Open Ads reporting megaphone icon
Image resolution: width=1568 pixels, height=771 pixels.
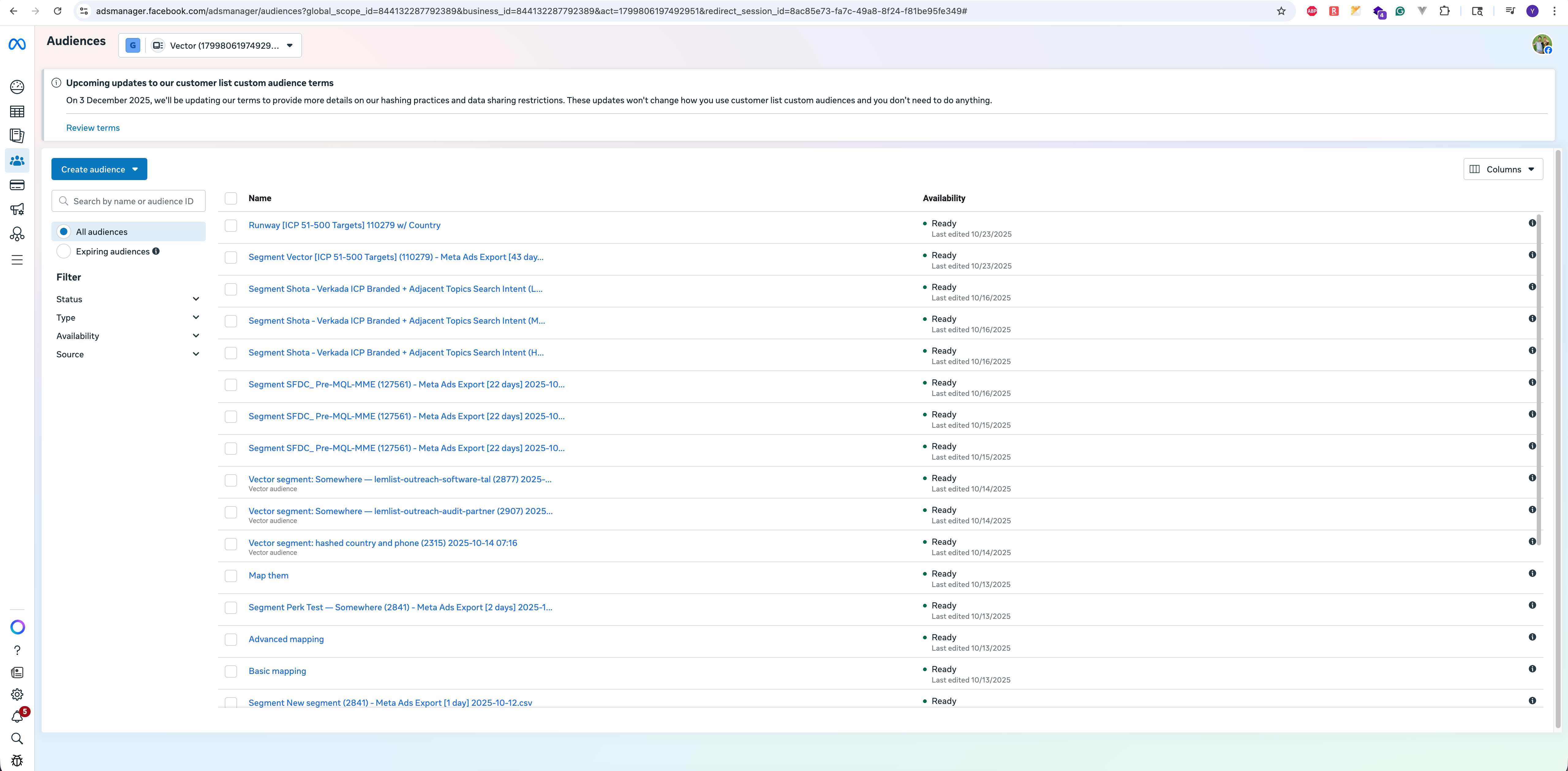(x=17, y=209)
